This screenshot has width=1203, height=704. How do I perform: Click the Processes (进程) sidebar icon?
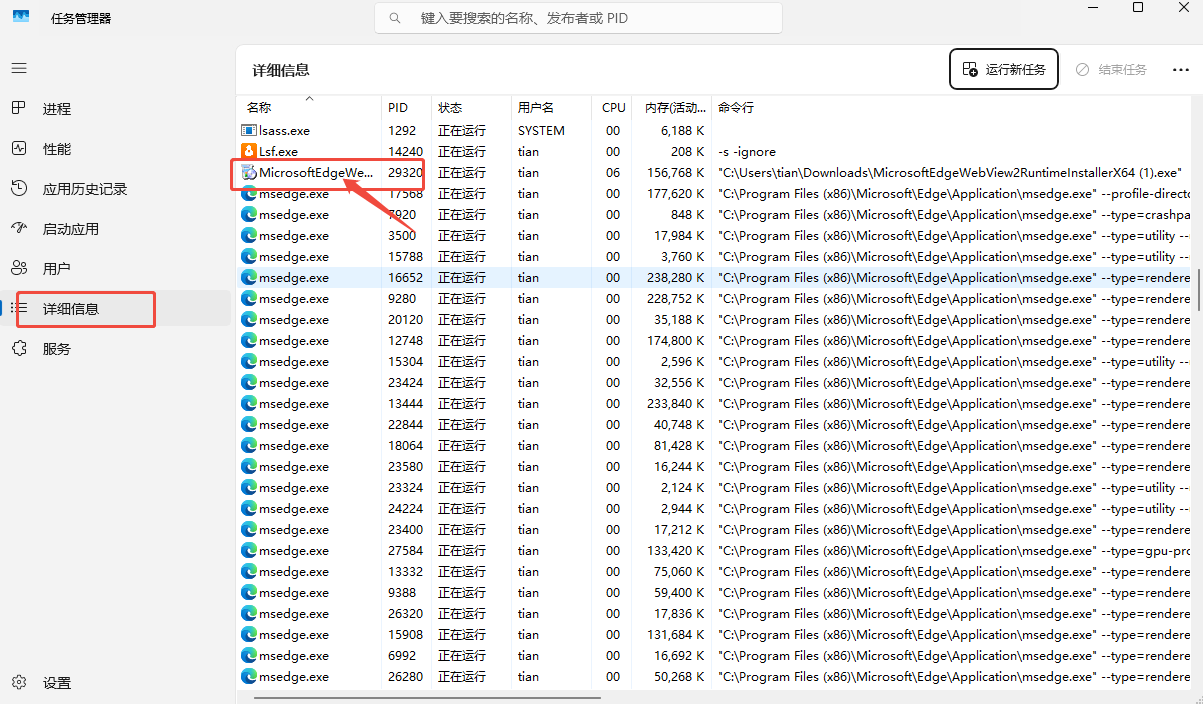tap(19, 108)
